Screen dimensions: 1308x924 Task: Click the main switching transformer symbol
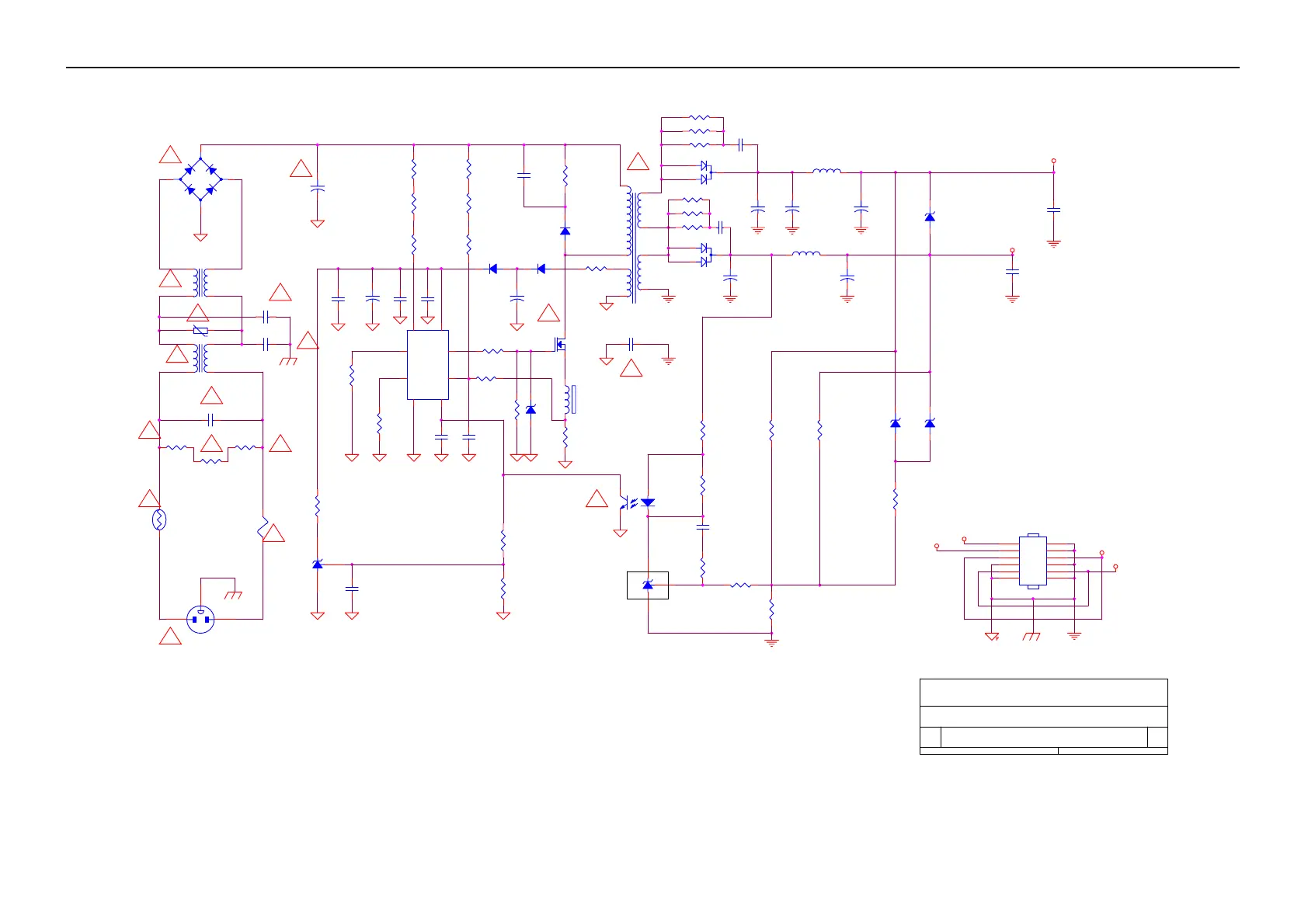coord(634,245)
